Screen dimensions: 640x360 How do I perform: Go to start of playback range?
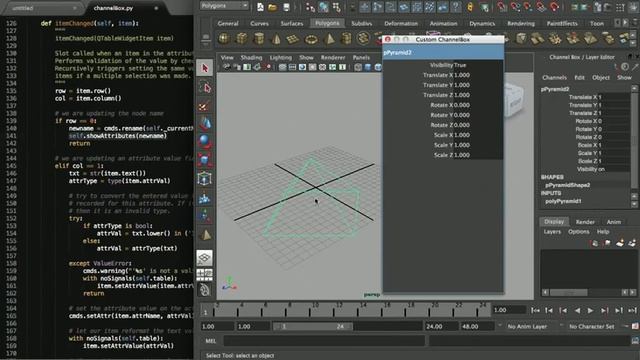535,311
